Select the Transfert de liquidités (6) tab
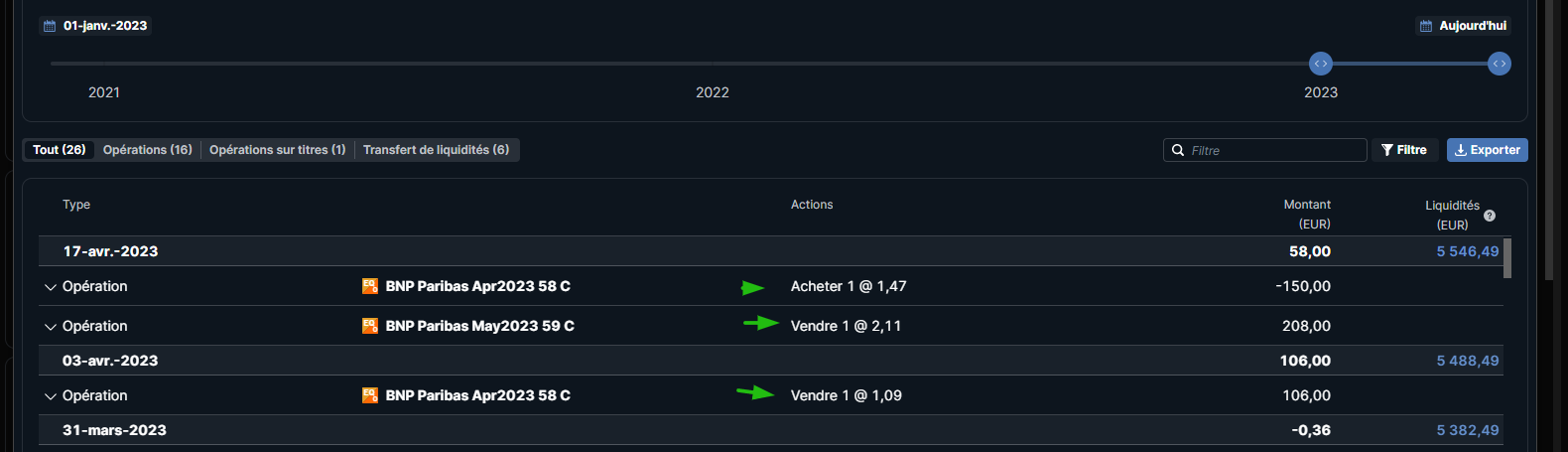1568x452 pixels. click(x=436, y=150)
